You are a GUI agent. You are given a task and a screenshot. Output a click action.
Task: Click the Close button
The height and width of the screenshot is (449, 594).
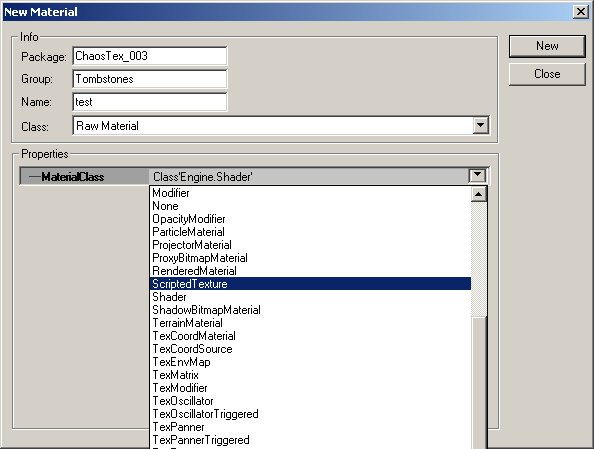[547, 74]
